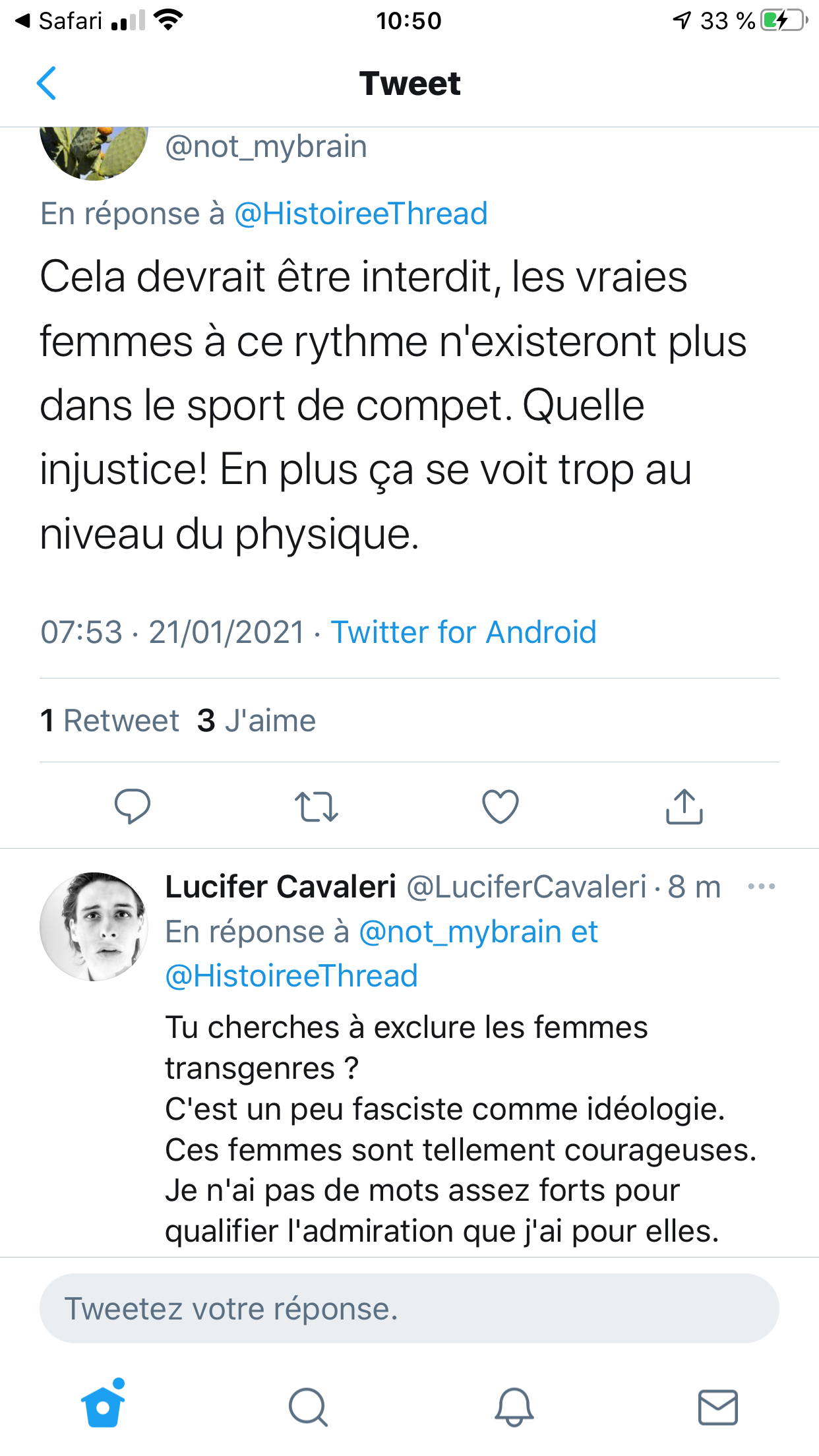Tap the 'Tweetez votre réponse' field

coord(409,1308)
